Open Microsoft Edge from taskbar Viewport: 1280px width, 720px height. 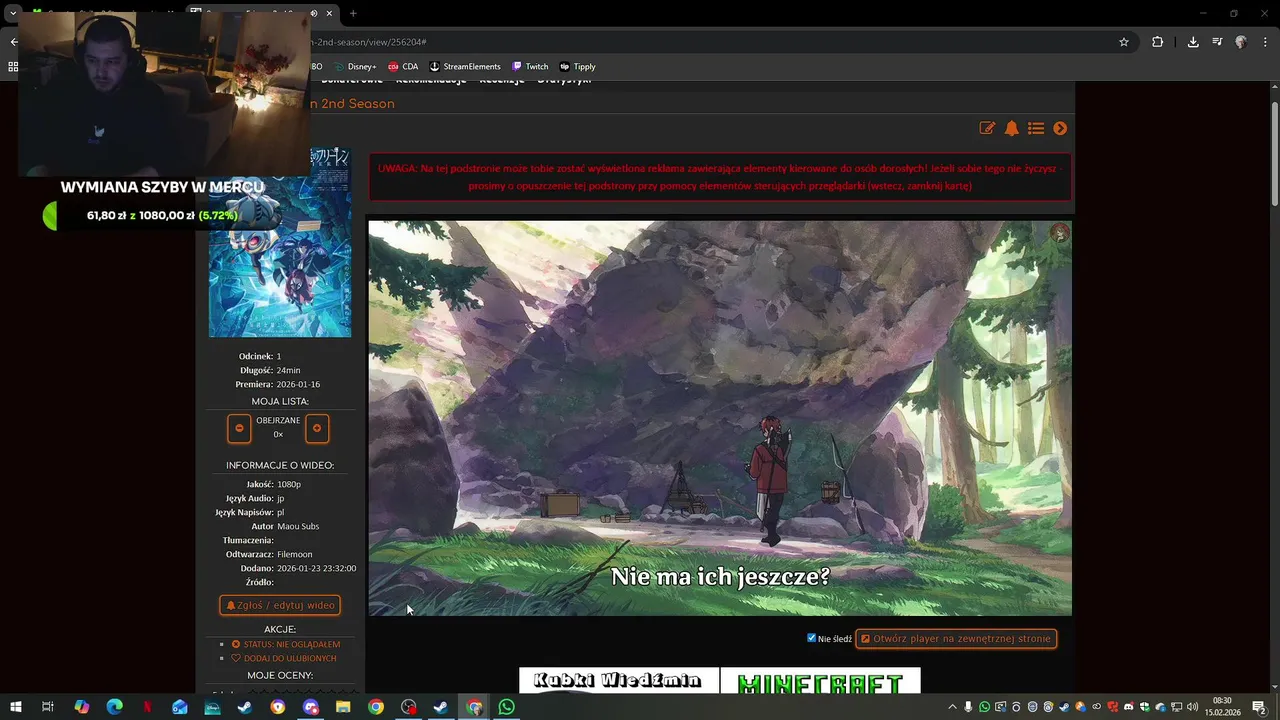[x=114, y=707]
